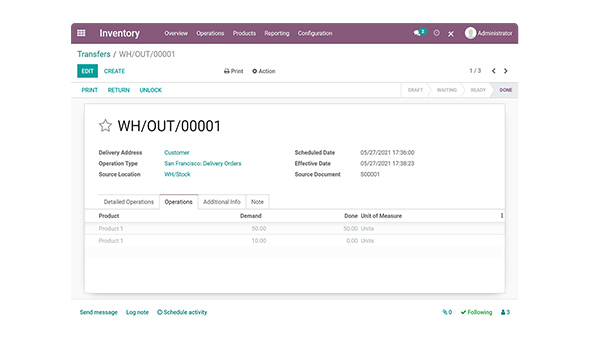Sort by the Done column header
Viewport: 590px width, 360px height.
click(x=351, y=216)
